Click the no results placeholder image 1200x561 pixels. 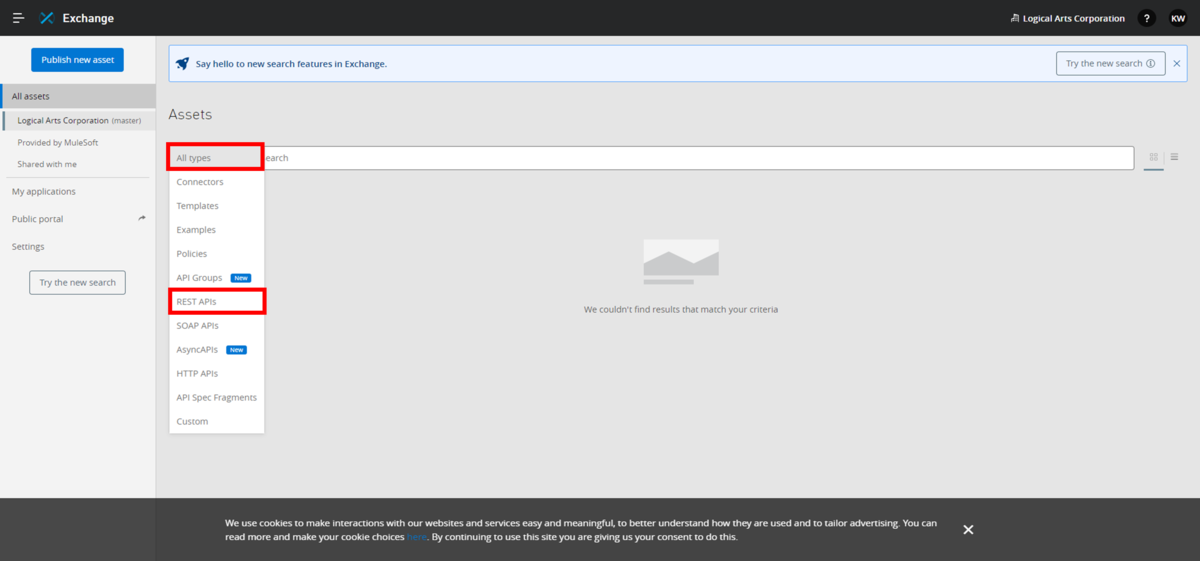681,262
